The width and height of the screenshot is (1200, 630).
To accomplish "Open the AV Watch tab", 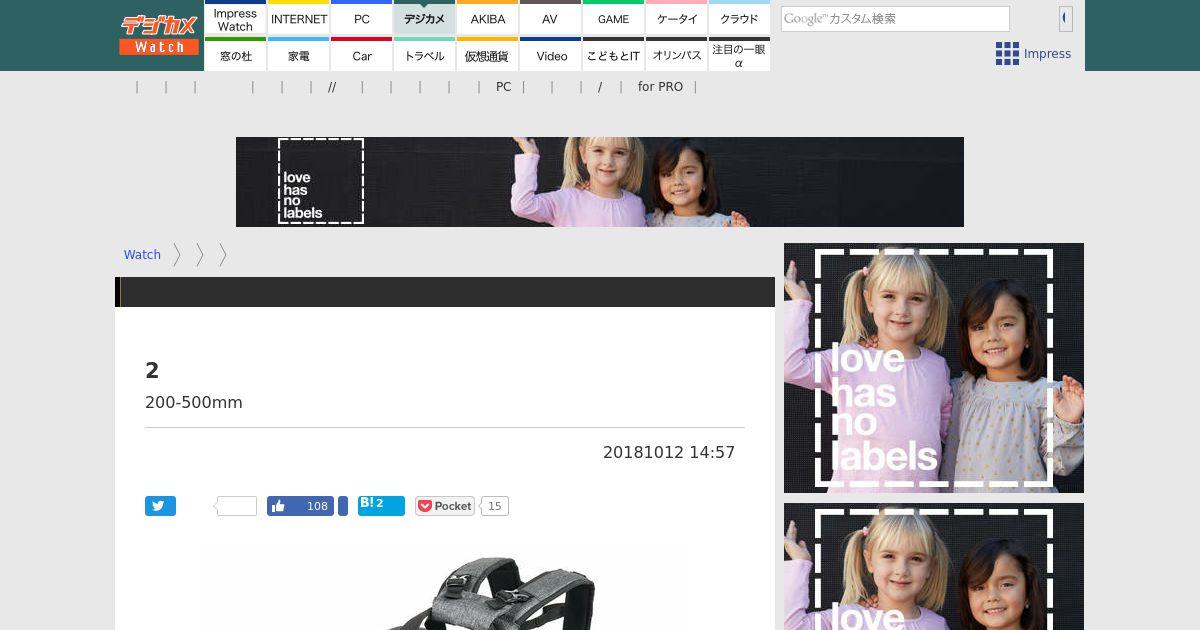I will click(x=551, y=19).
